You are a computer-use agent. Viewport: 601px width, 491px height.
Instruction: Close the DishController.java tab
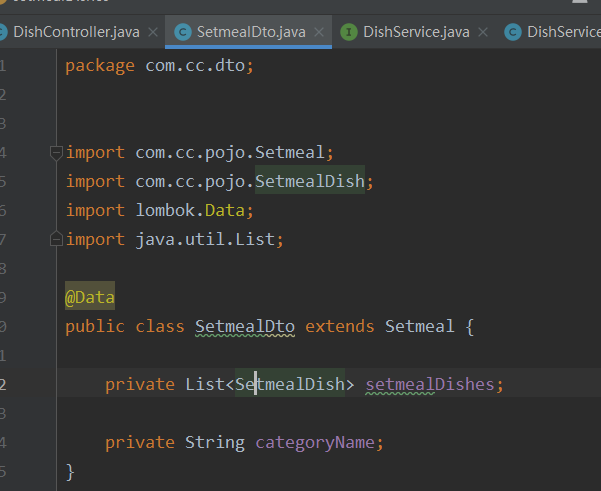pos(153,32)
